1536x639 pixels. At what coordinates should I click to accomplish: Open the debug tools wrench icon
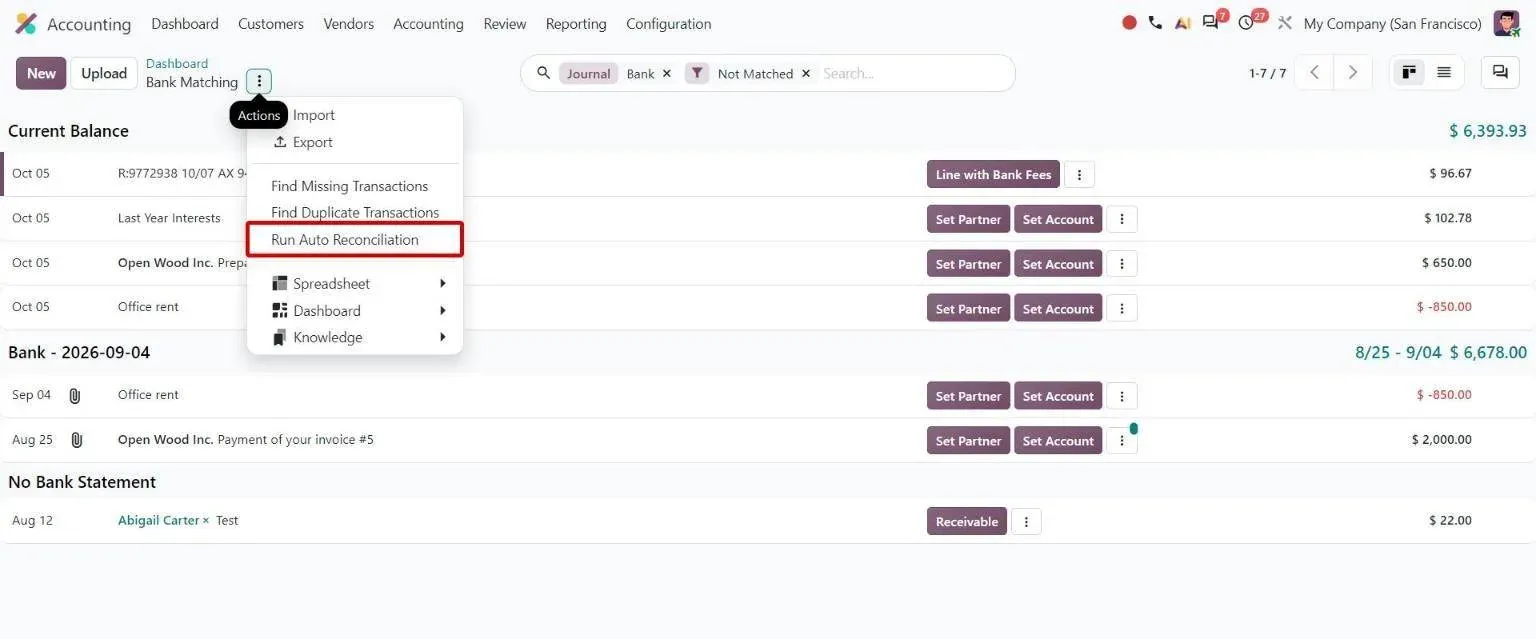pos(1285,23)
